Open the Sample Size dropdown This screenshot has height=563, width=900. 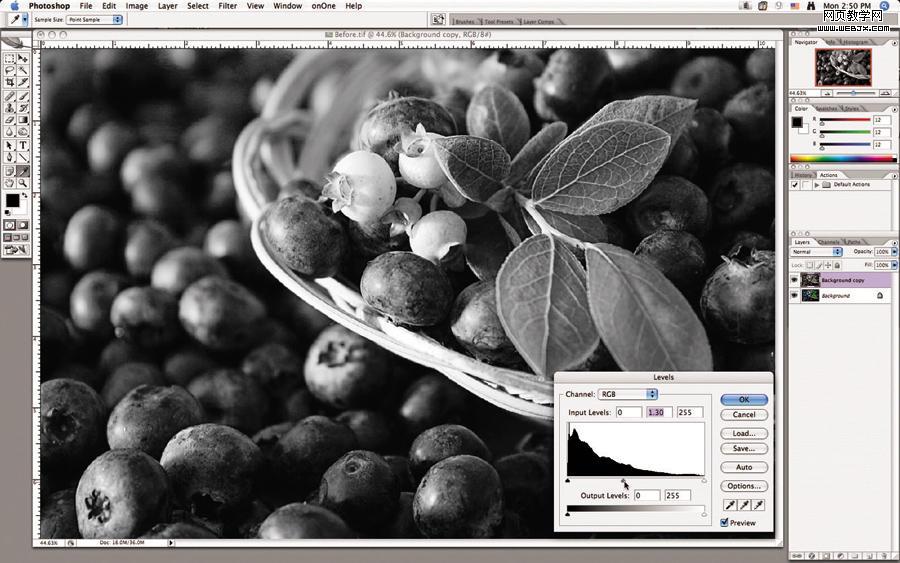click(x=95, y=20)
